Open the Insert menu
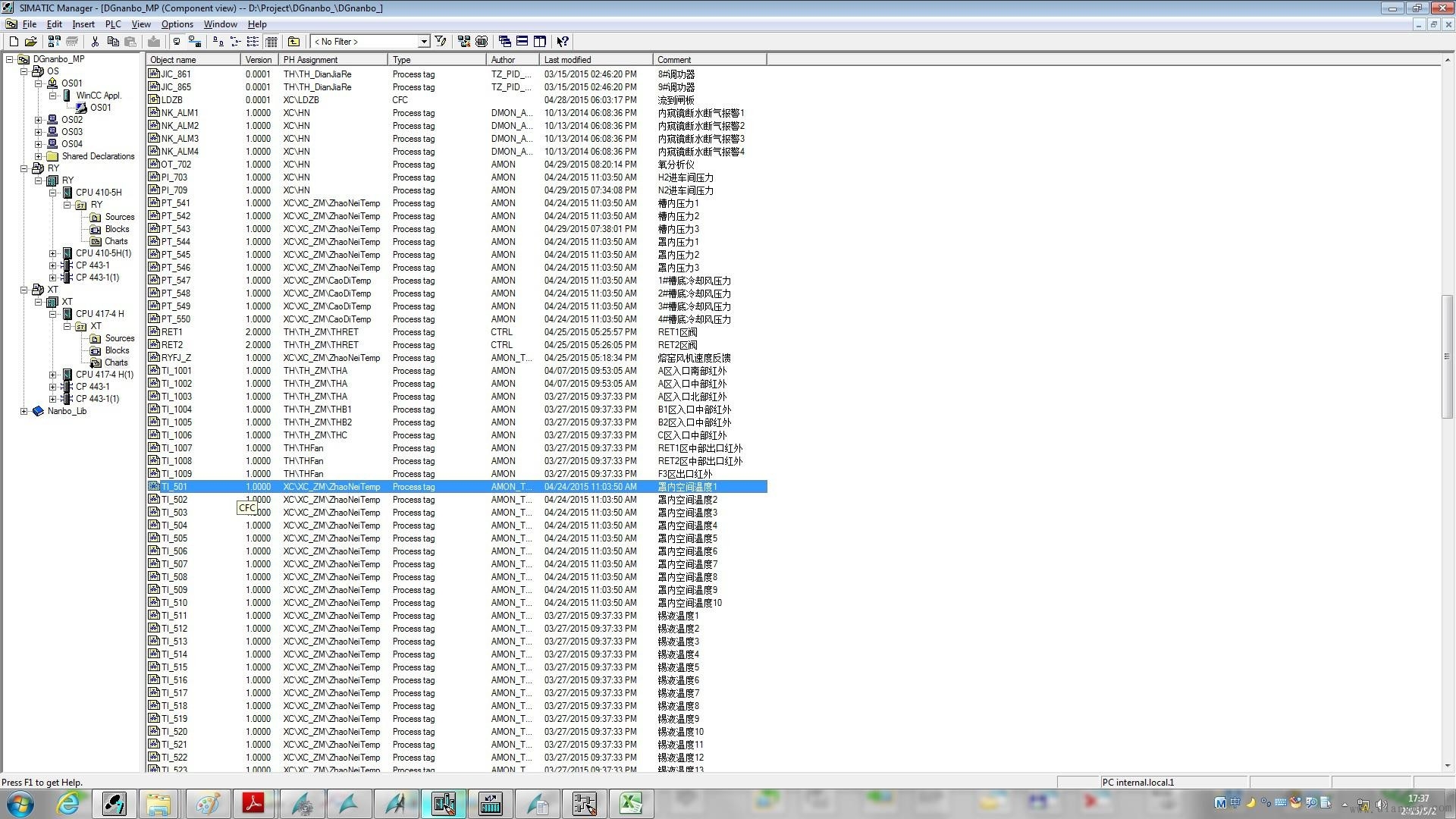 [83, 24]
